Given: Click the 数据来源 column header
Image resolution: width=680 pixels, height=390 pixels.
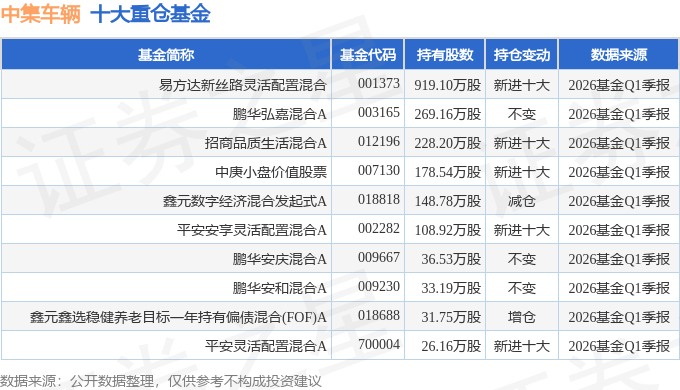Looking at the screenshot, I should pos(618,55).
